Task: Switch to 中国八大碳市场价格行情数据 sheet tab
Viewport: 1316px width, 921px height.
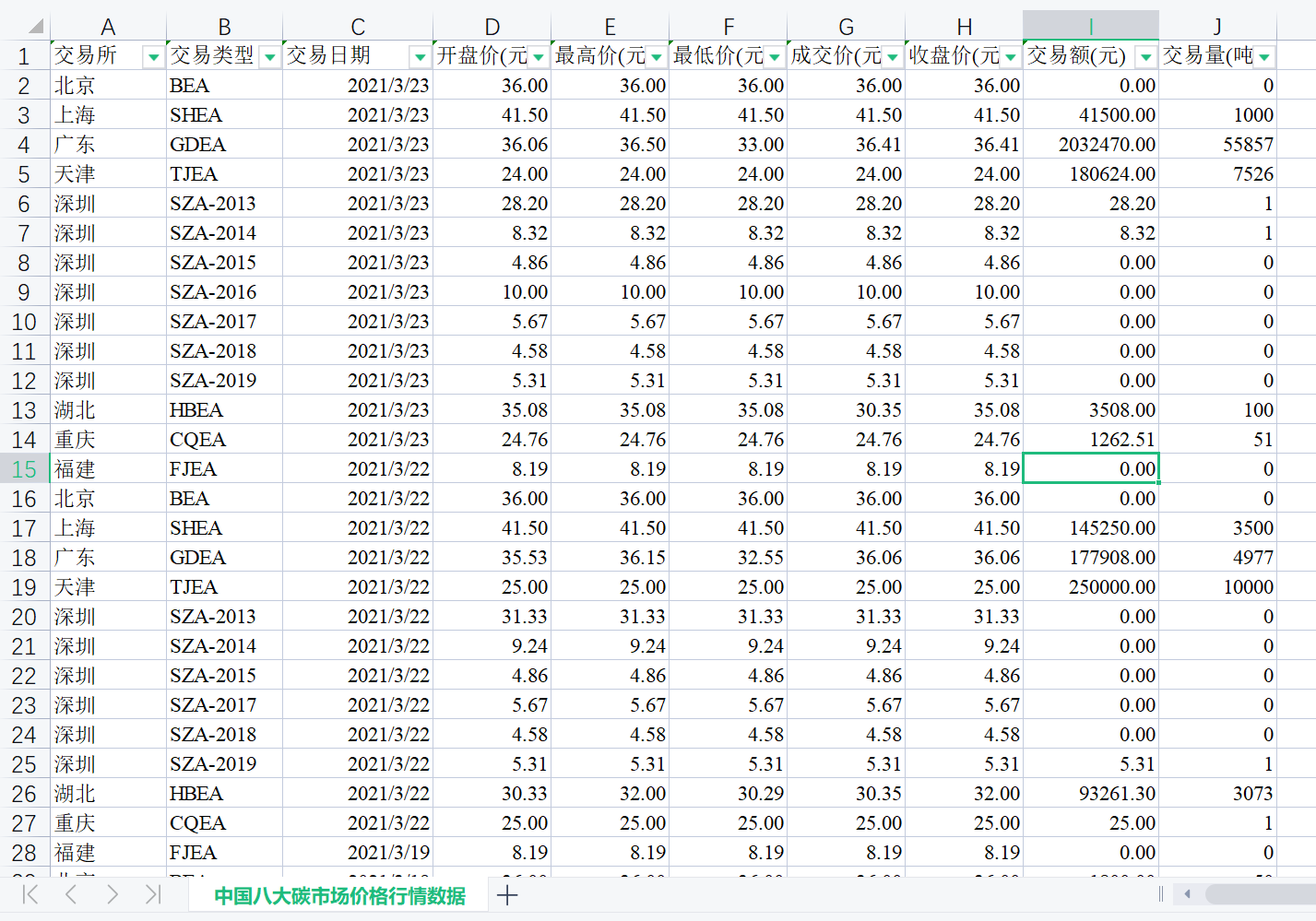Action: pos(339,896)
